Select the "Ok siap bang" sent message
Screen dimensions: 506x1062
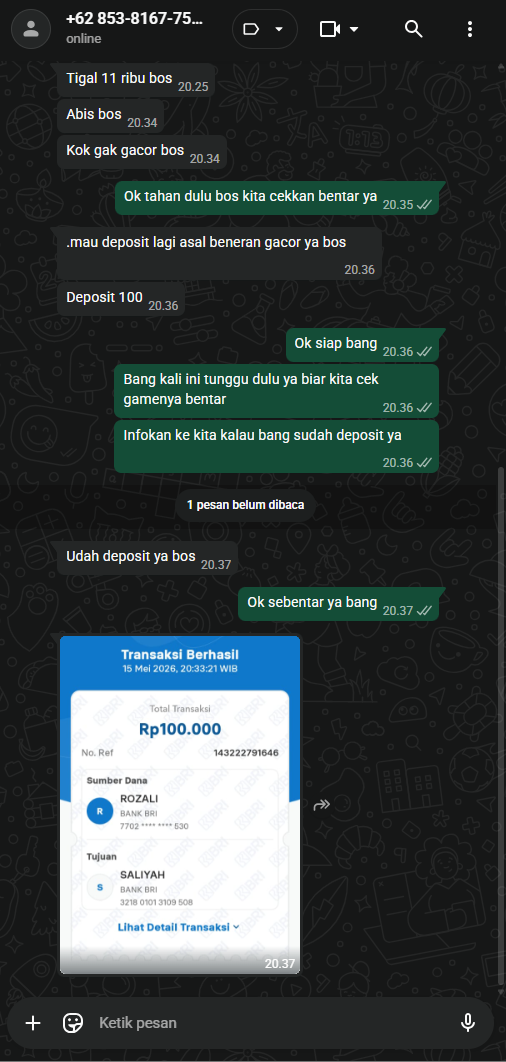tap(362, 345)
